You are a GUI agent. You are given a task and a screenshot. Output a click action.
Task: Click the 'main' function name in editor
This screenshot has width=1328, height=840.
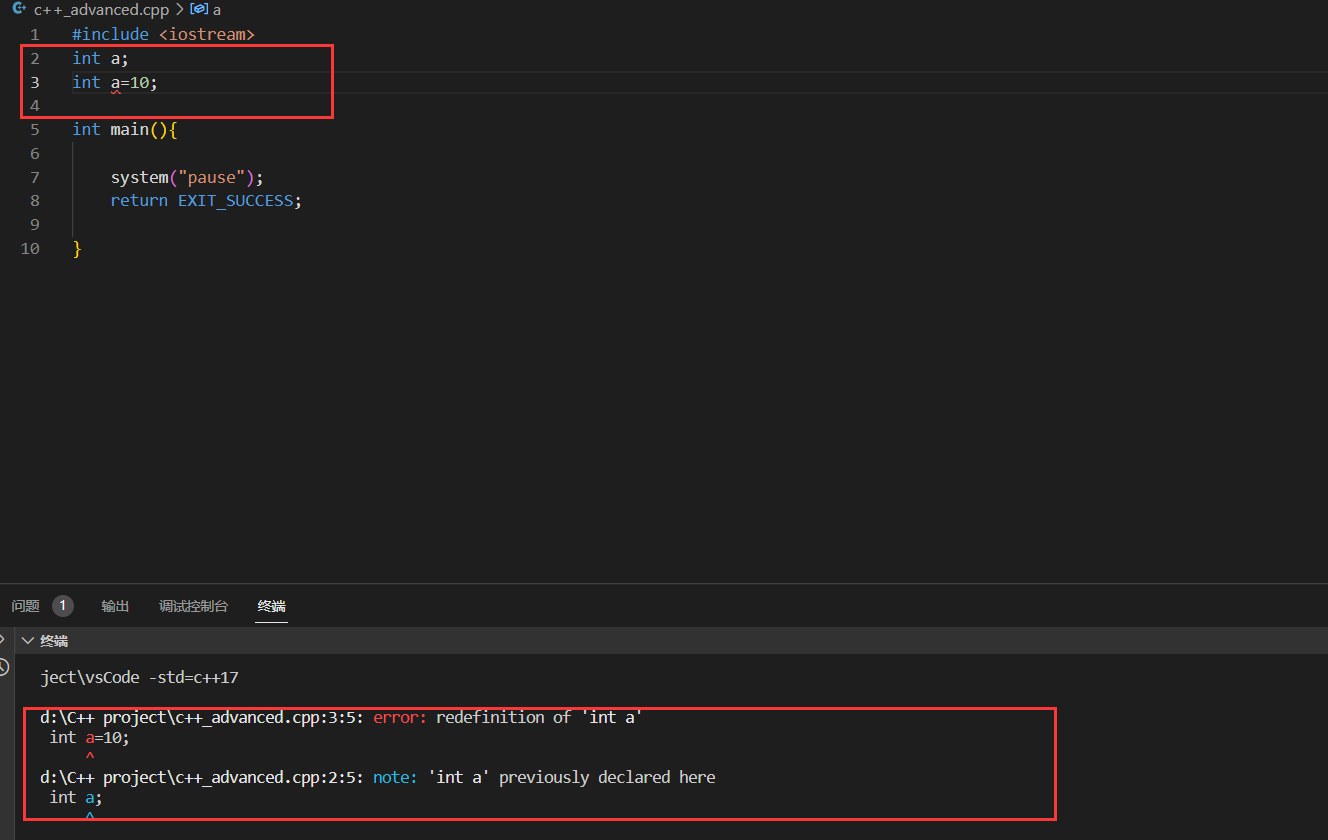(x=129, y=130)
